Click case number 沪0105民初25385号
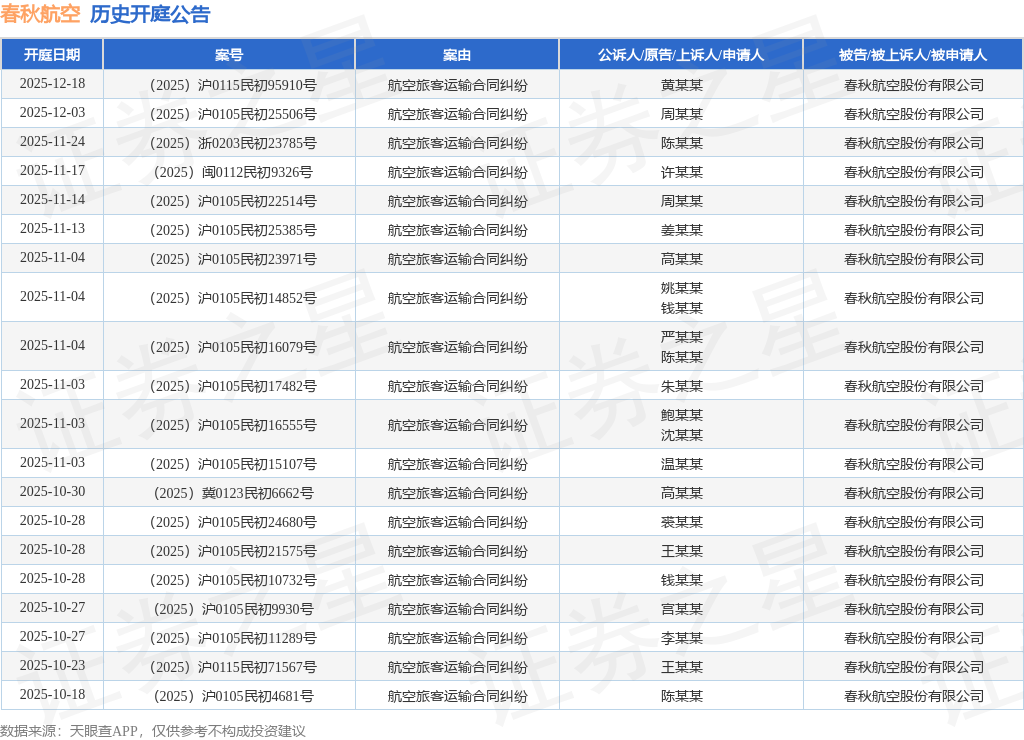 [x=233, y=230]
